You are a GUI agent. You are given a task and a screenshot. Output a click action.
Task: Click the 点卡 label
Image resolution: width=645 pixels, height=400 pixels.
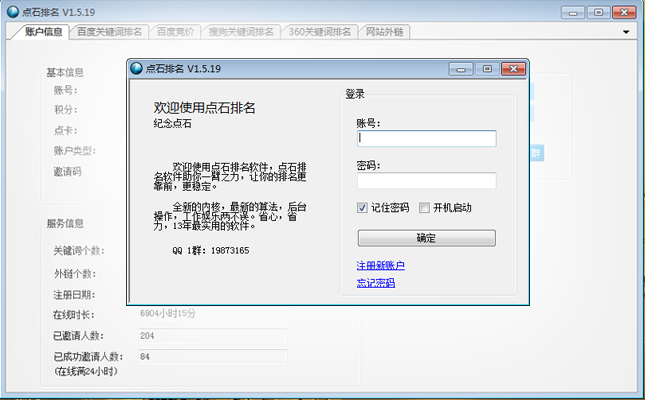pos(65,130)
